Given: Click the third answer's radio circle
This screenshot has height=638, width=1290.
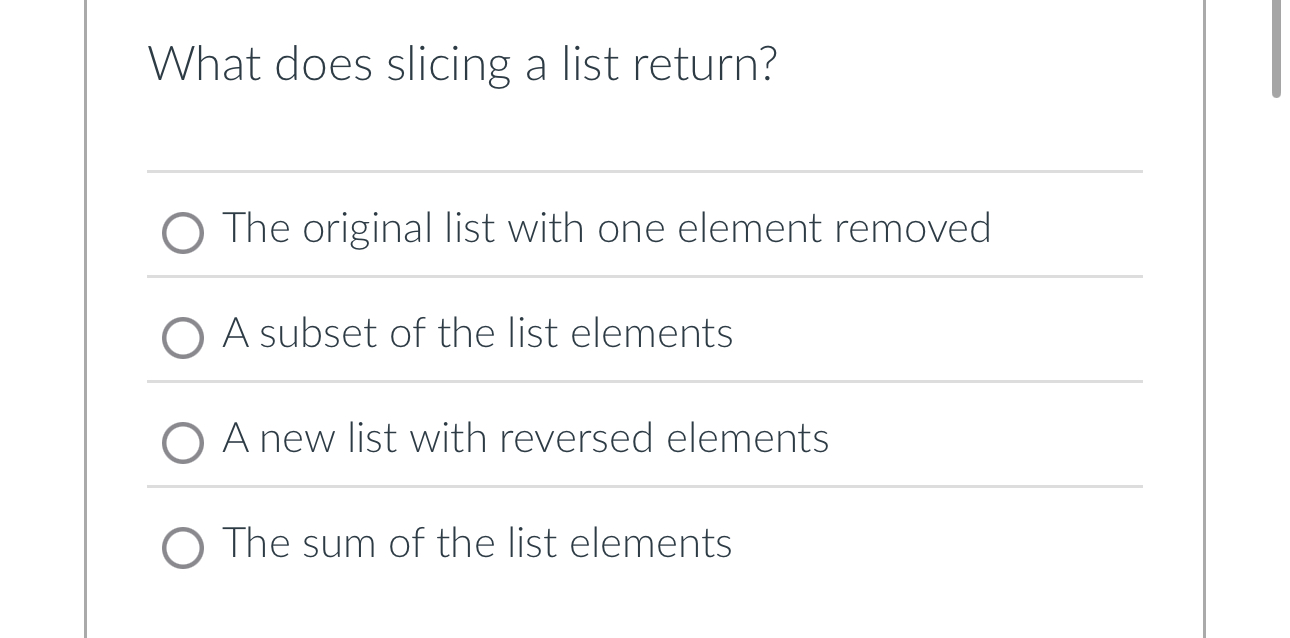Looking at the screenshot, I should pos(182,443).
